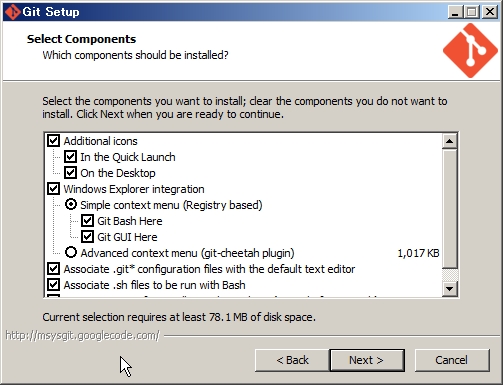Uncheck Associate .sh files with Bash
This screenshot has height=385, width=503.
tap(53, 285)
